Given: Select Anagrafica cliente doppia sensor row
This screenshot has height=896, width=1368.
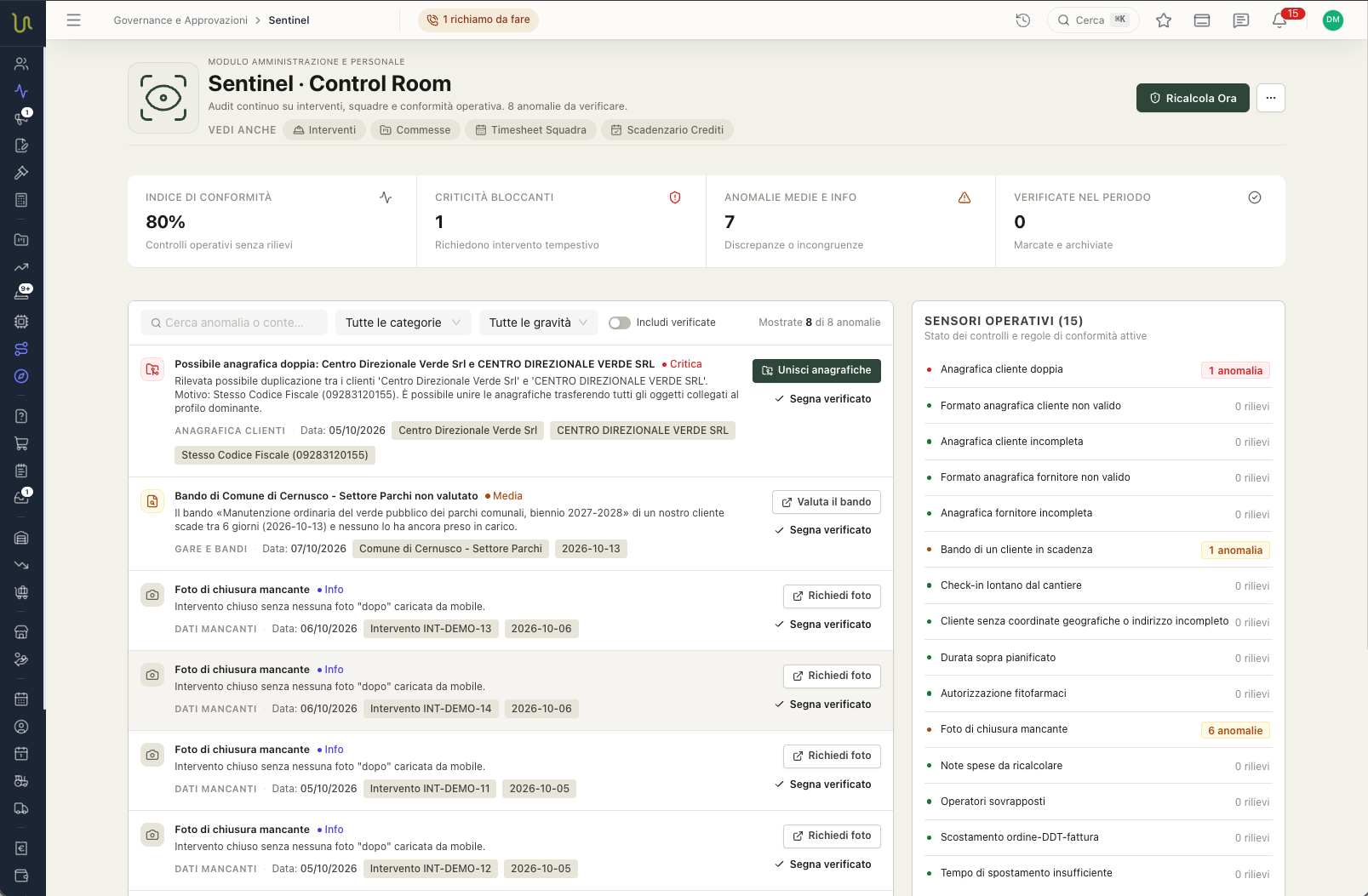Looking at the screenshot, I should (1098, 369).
